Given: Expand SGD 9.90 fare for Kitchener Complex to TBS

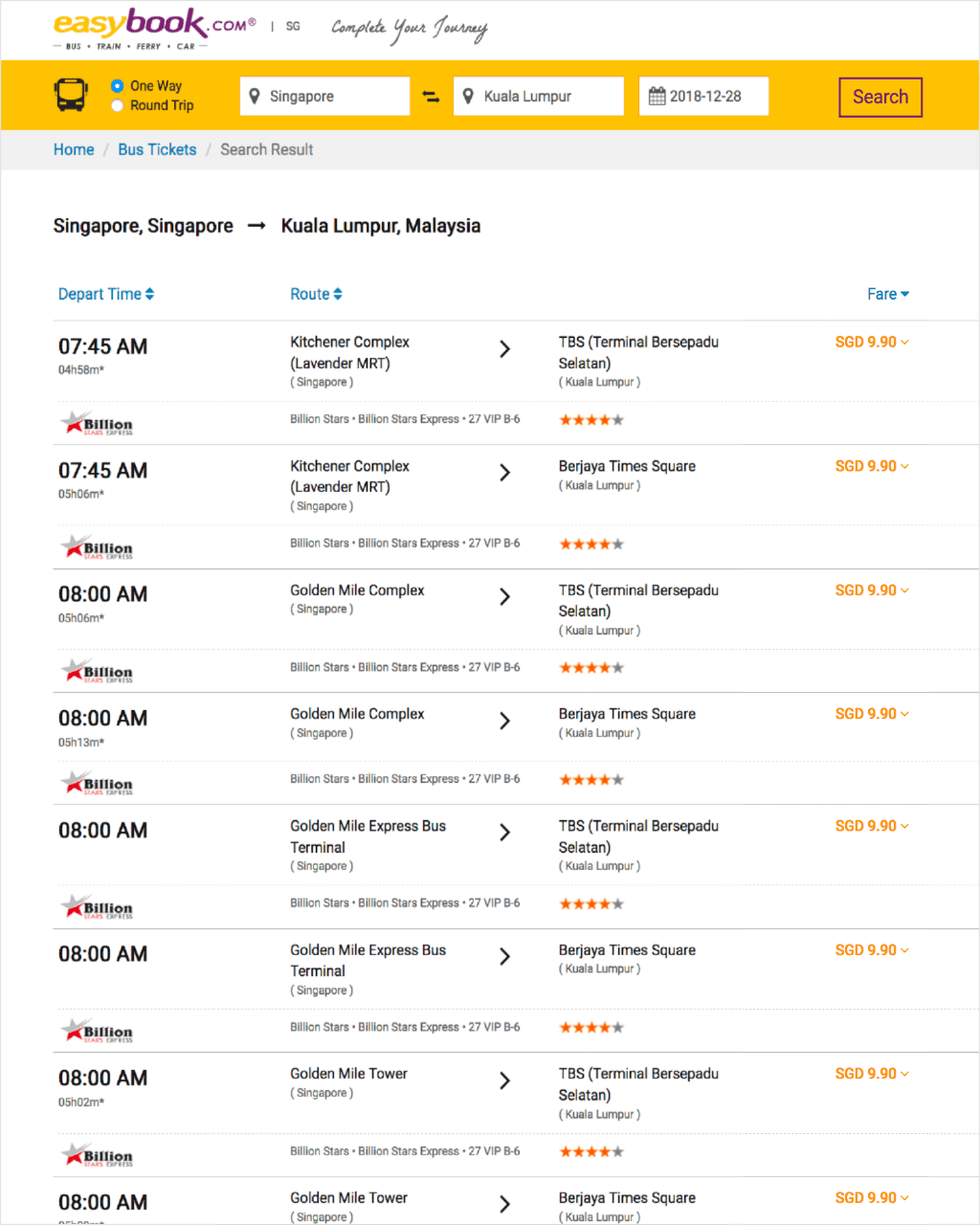Looking at the screenshot, I should pyautogui.click(x=872, y=342).
